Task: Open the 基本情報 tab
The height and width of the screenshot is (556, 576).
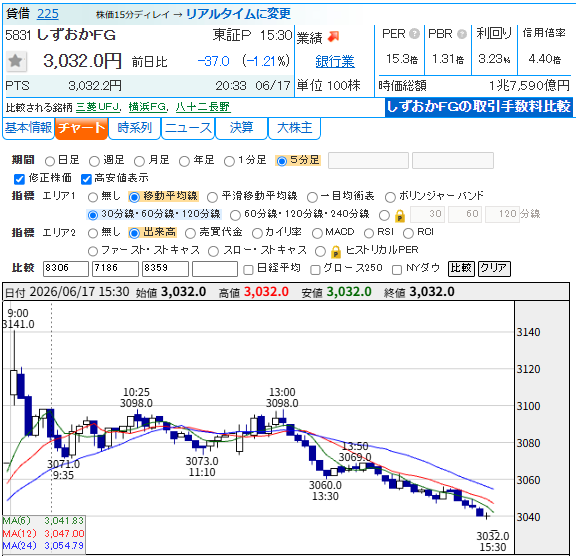Action: point(28,128)
